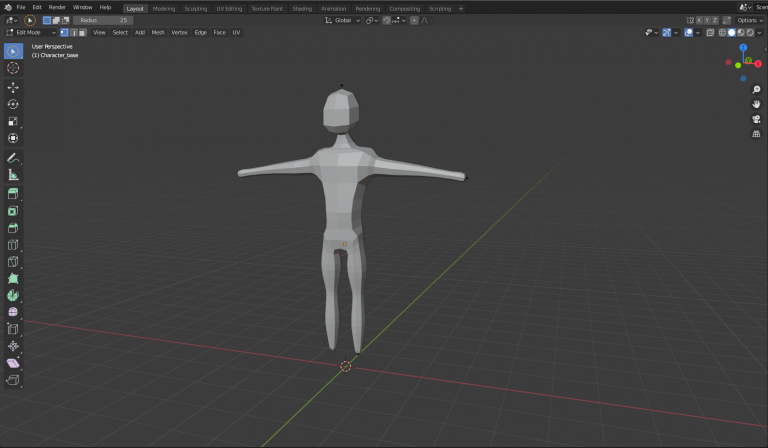Screen dimensions: 768x448
Task: Open the Options dropdown
Action: (750, 20)
